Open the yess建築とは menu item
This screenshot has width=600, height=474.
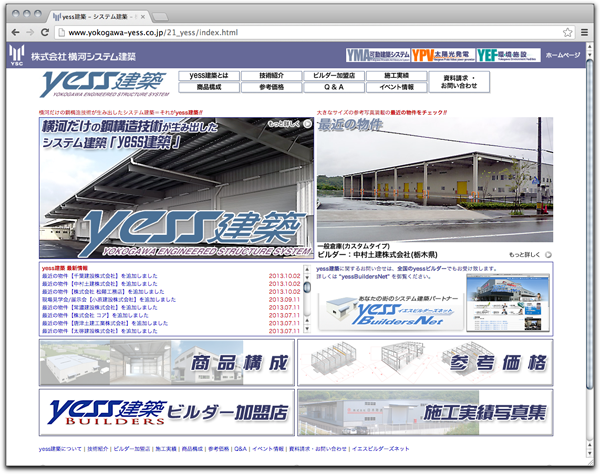coord(209,76)
